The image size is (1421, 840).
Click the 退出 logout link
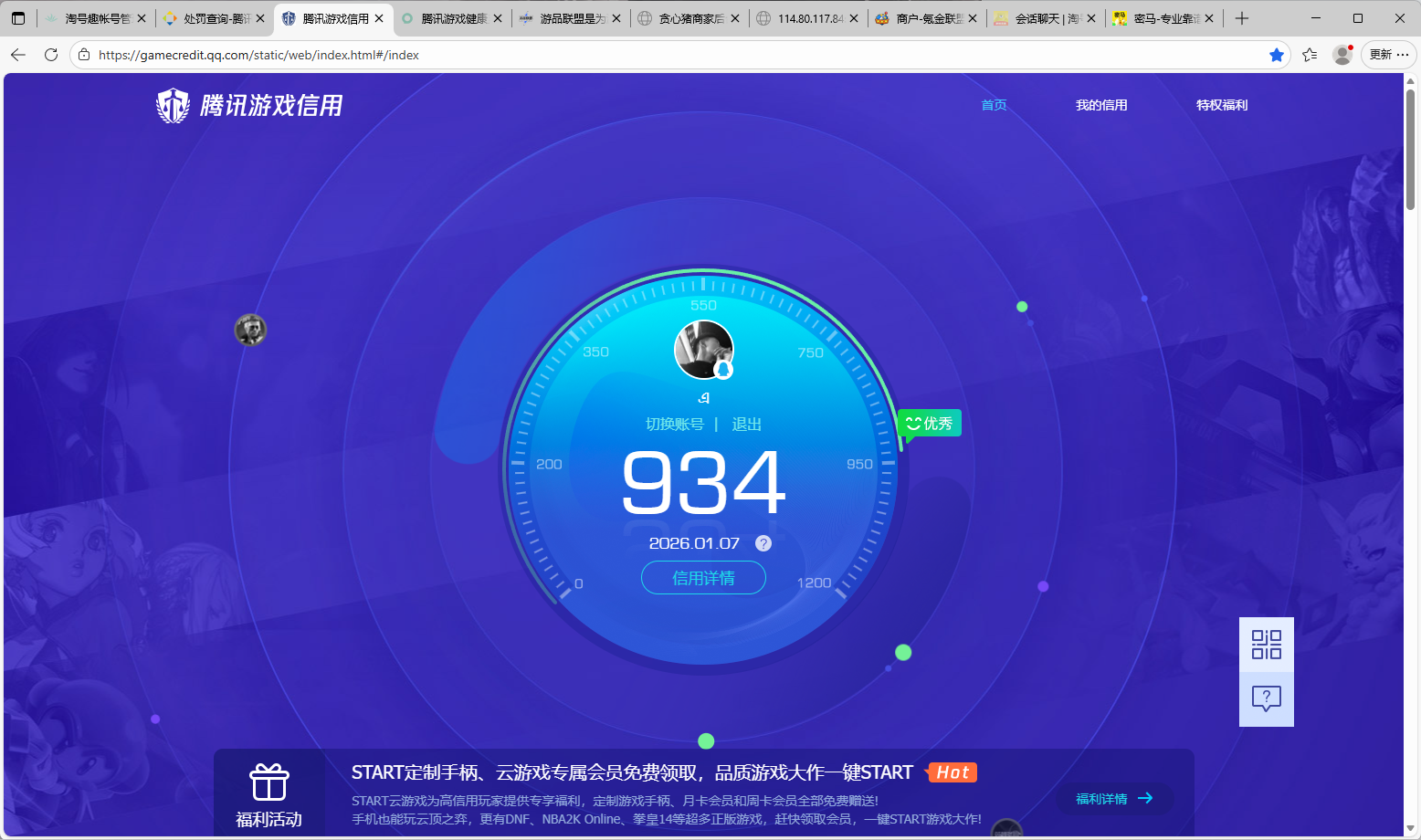coord(746,424)
